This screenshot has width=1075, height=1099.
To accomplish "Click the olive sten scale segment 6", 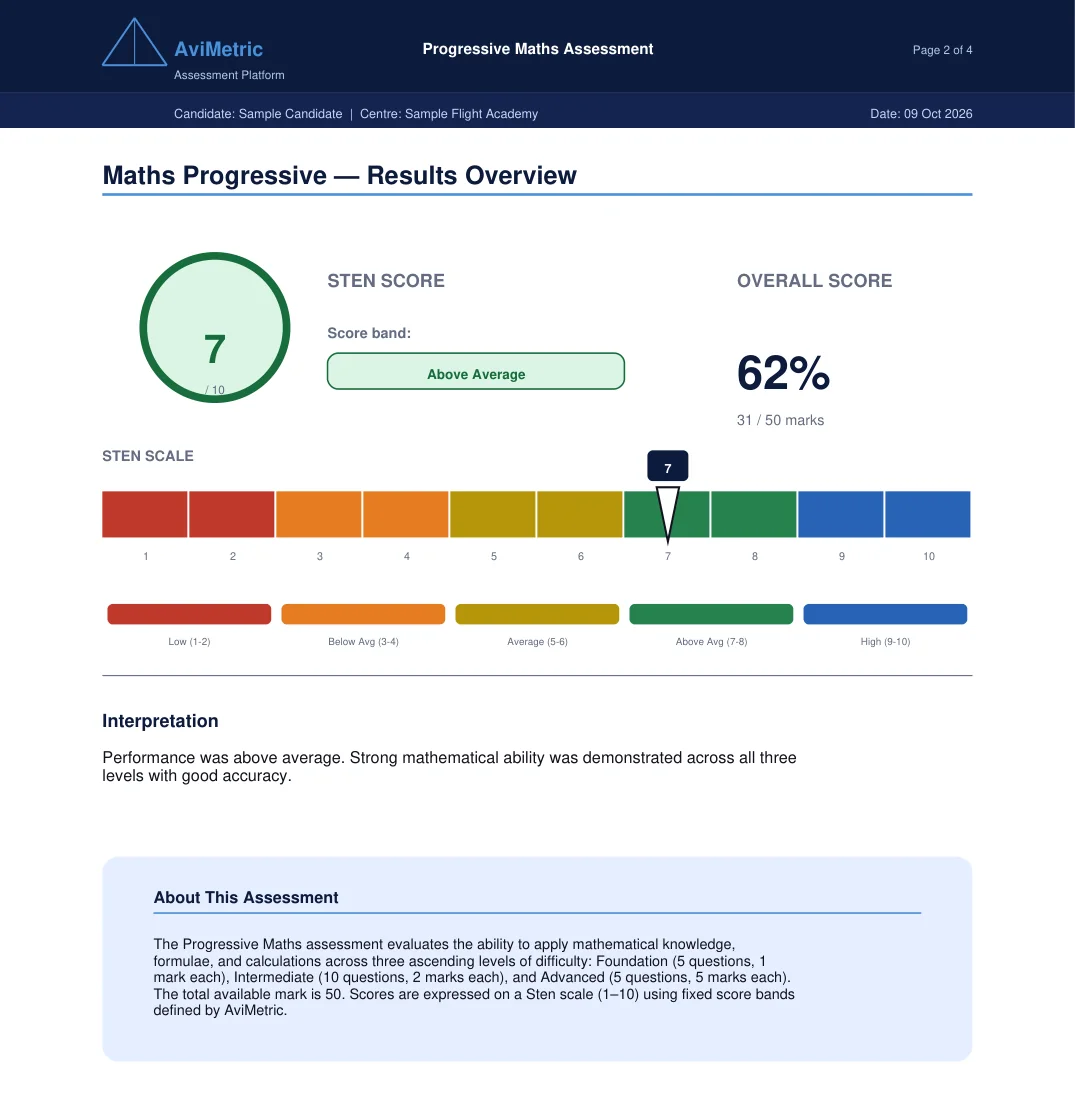I will click(580, 514).
